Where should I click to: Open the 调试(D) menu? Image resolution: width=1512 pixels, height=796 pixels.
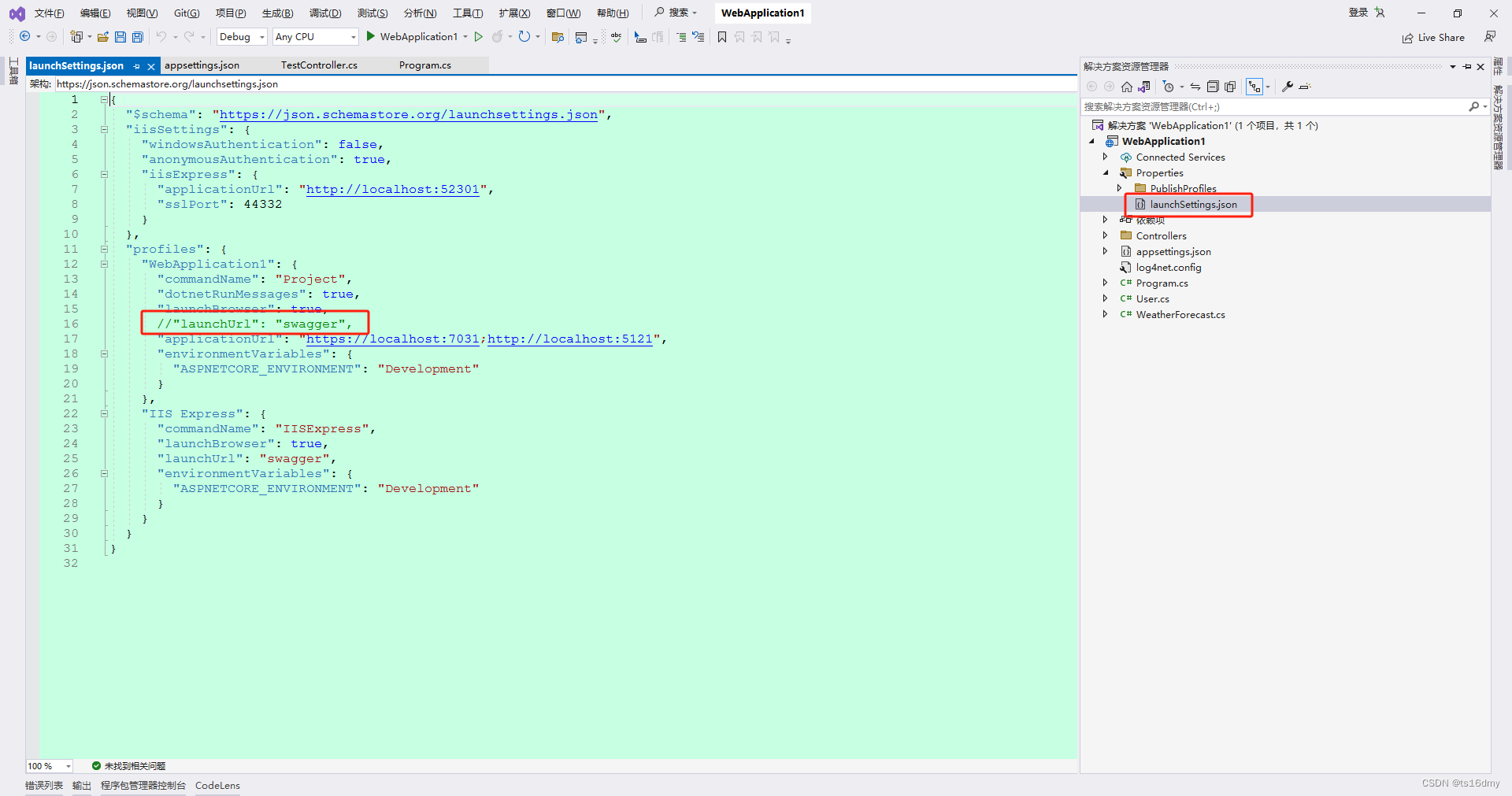pos(325,13)
